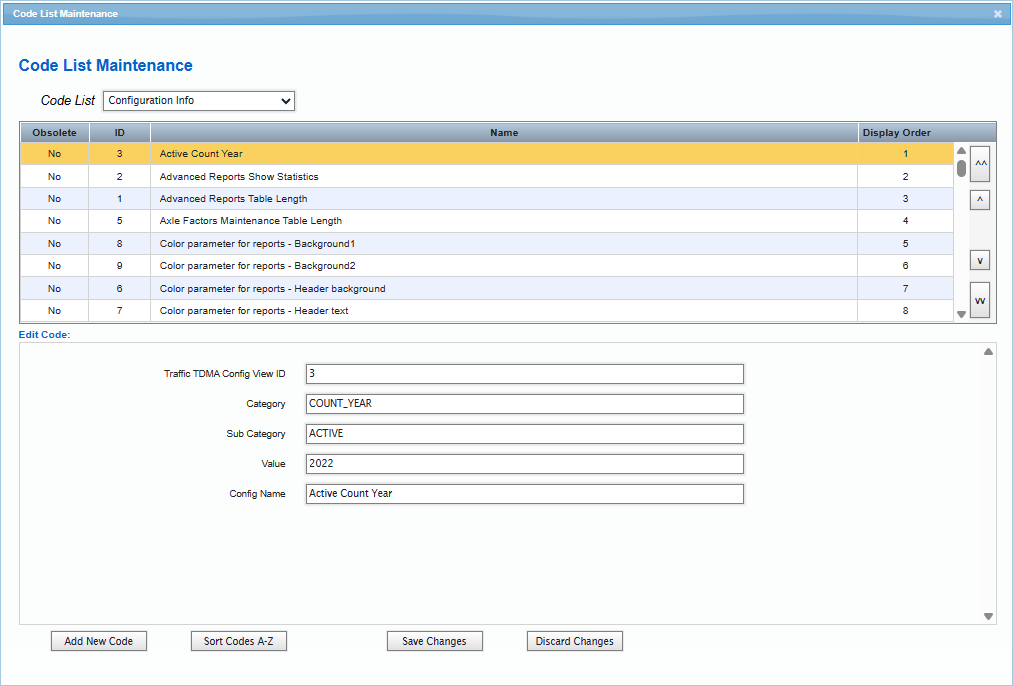The height and width of the screenshot is (686, 1013).
Task: Click Sort Codes A-Z
Action: tap(238, 641)
